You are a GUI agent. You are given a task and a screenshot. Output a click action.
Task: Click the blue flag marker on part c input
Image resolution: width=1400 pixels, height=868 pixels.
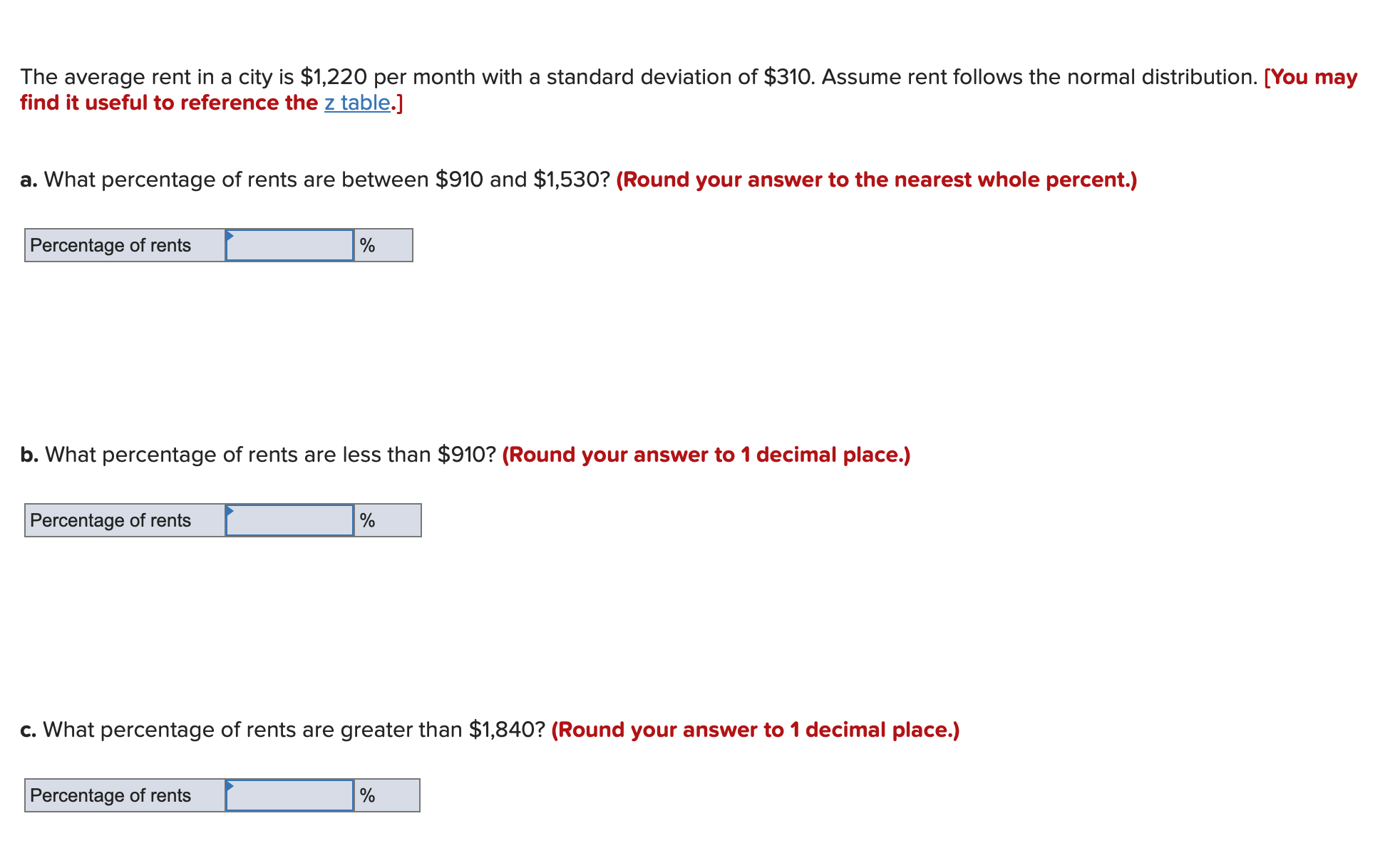tap(229, 785)
